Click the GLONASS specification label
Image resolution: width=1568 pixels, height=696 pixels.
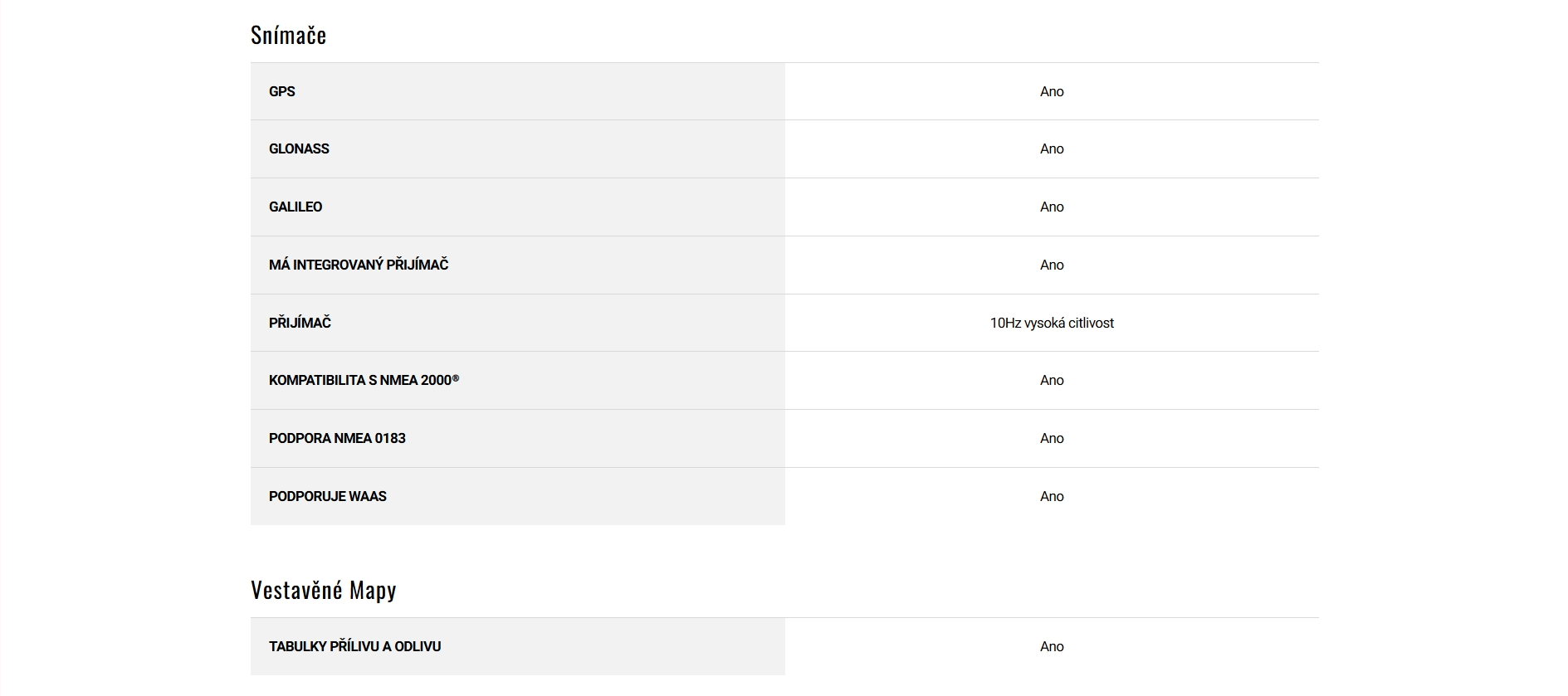coord(299,148)
